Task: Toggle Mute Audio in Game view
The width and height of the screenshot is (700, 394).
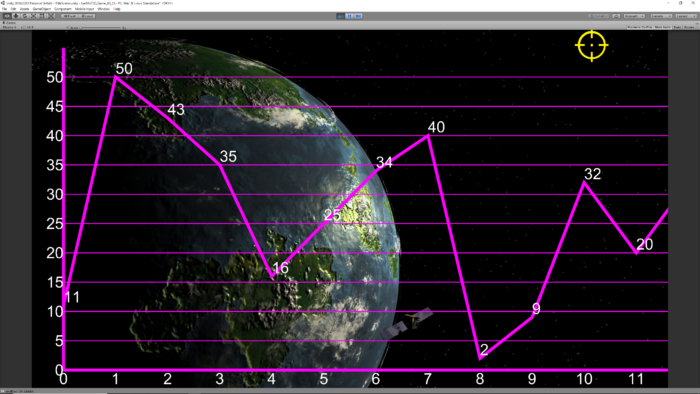Action: (662, 27)
